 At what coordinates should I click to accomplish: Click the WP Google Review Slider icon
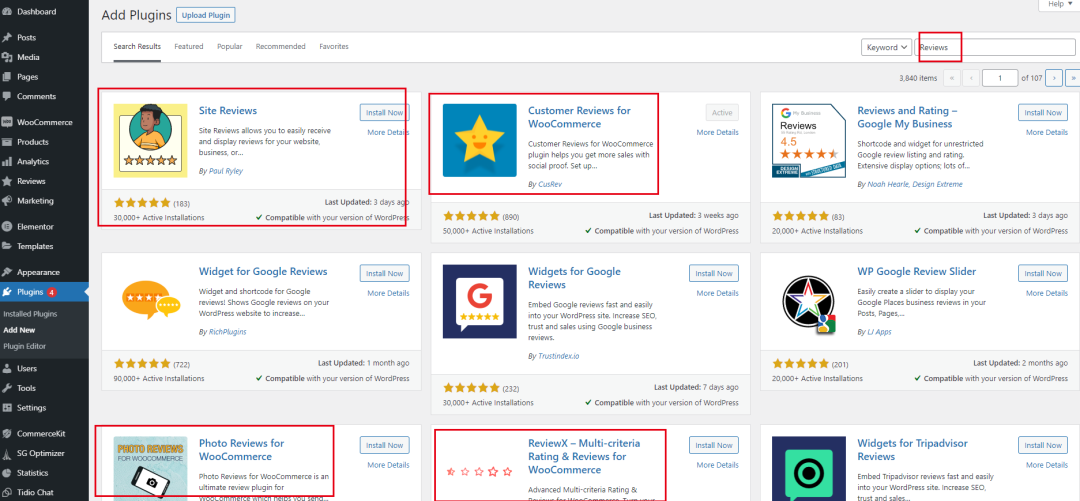pyautogui.click(x=809, y=301)
